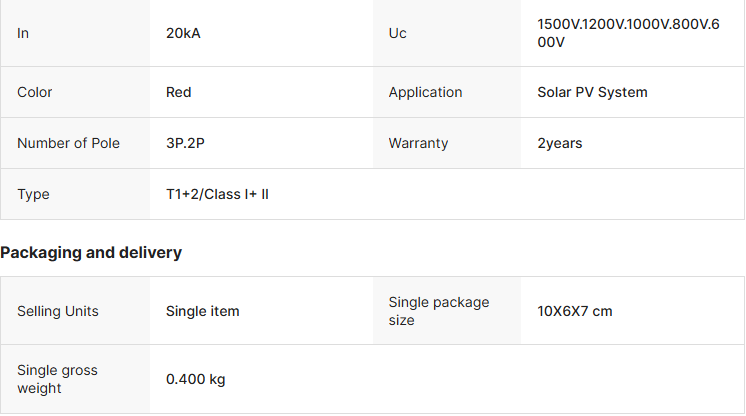Click the "In" attribute label
The width and height of the screenshot is (746, 416).
23,33
